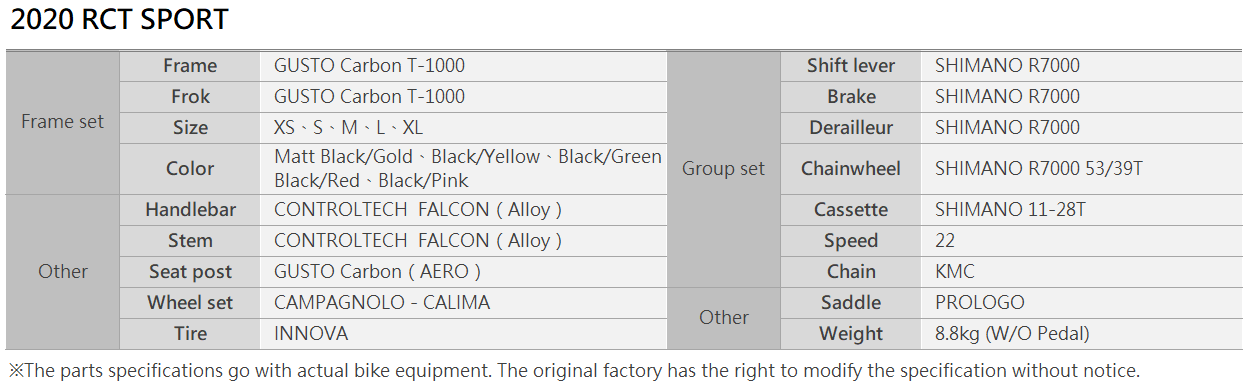Select the Frame label cell

point(189,66)
